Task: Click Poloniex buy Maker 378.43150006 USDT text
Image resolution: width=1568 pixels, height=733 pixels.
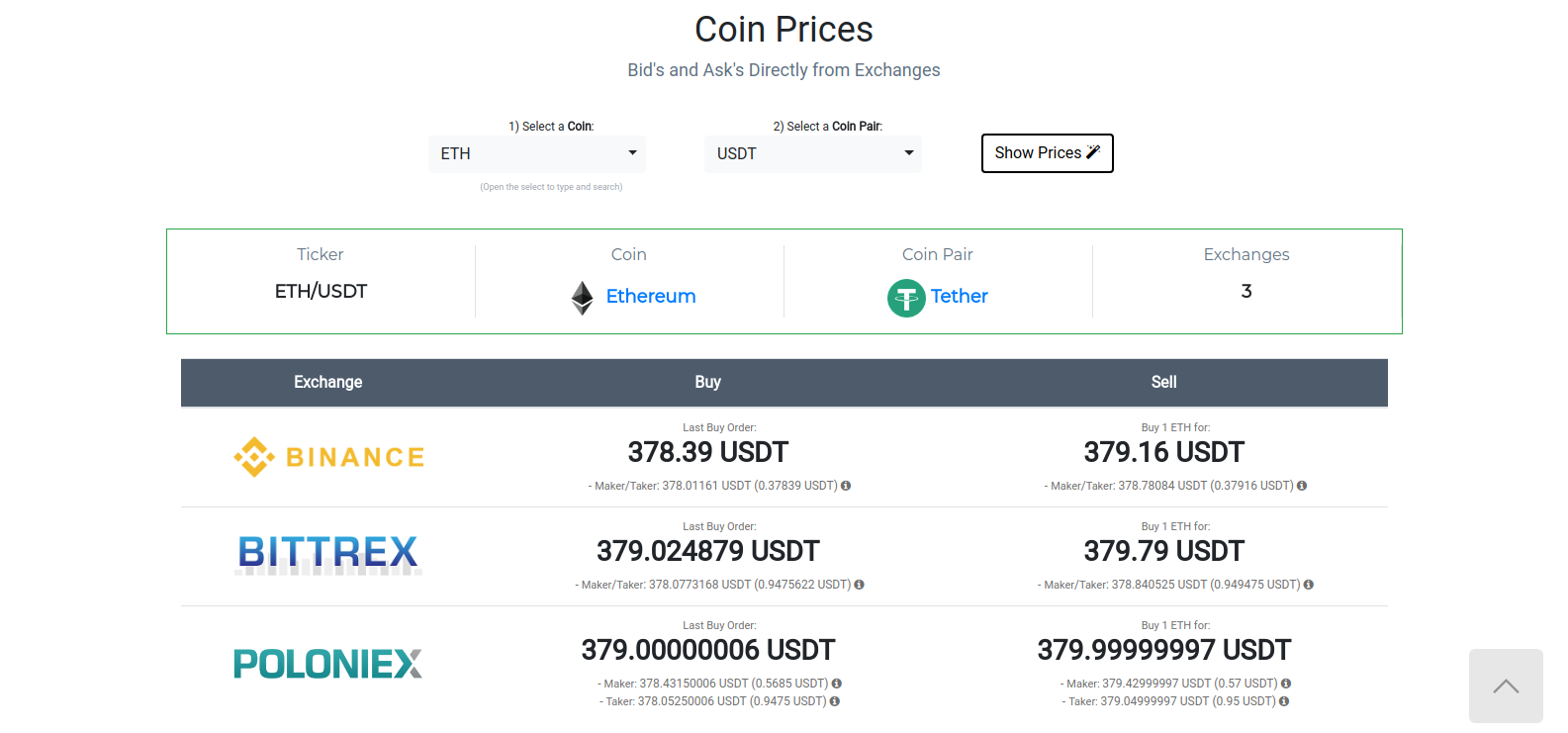Action: 713,684
